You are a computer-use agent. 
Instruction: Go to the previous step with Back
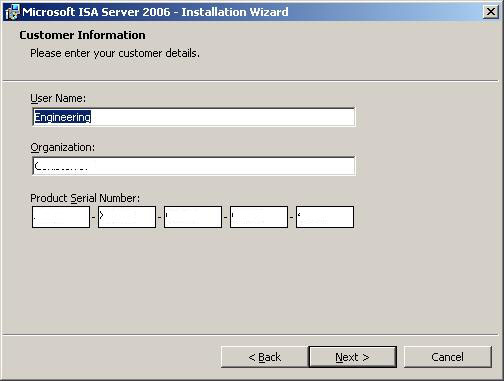tap(264, 357)
